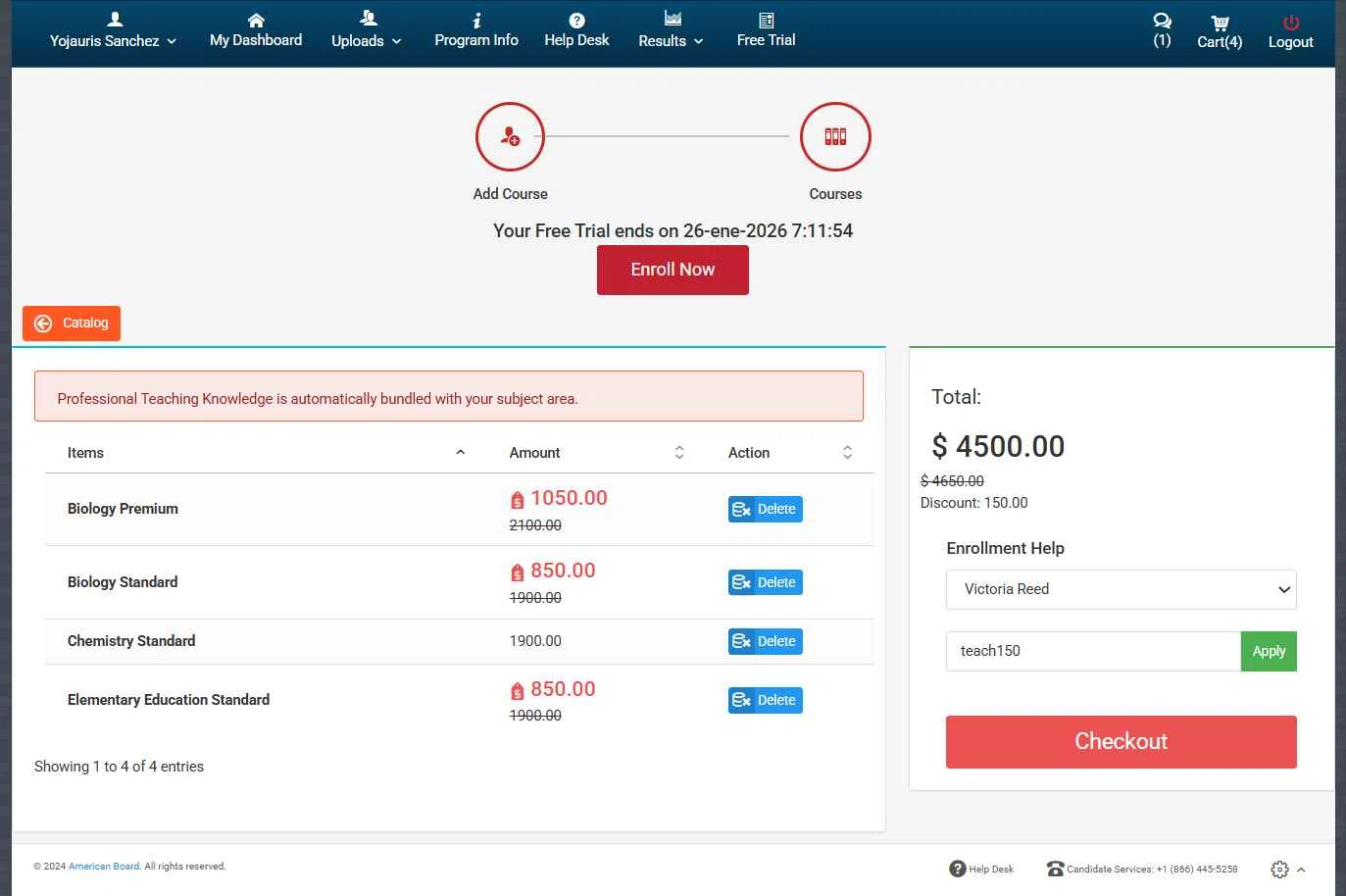Proceed to Checkout
This screenshot has width=1346, height=896.
point(1121,742)
